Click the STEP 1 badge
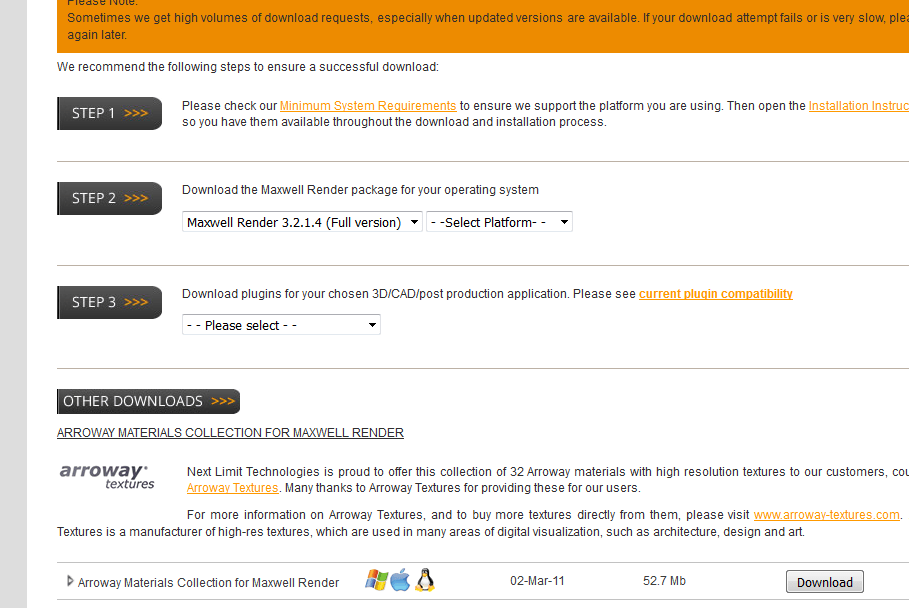The width and height of the screenshot is (909, 608). tap(109, 113)
